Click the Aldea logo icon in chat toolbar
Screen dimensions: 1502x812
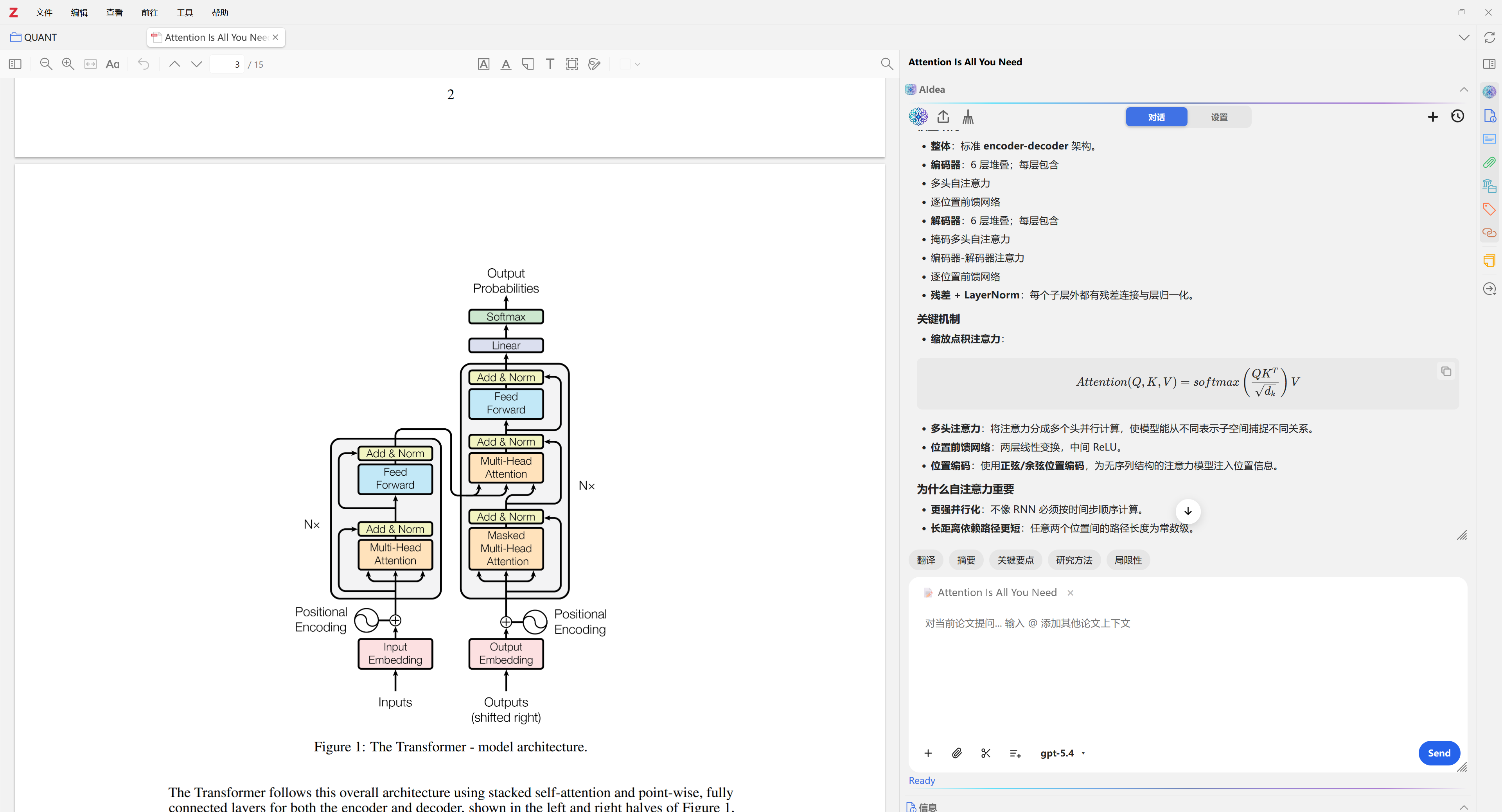pos(918,117)
